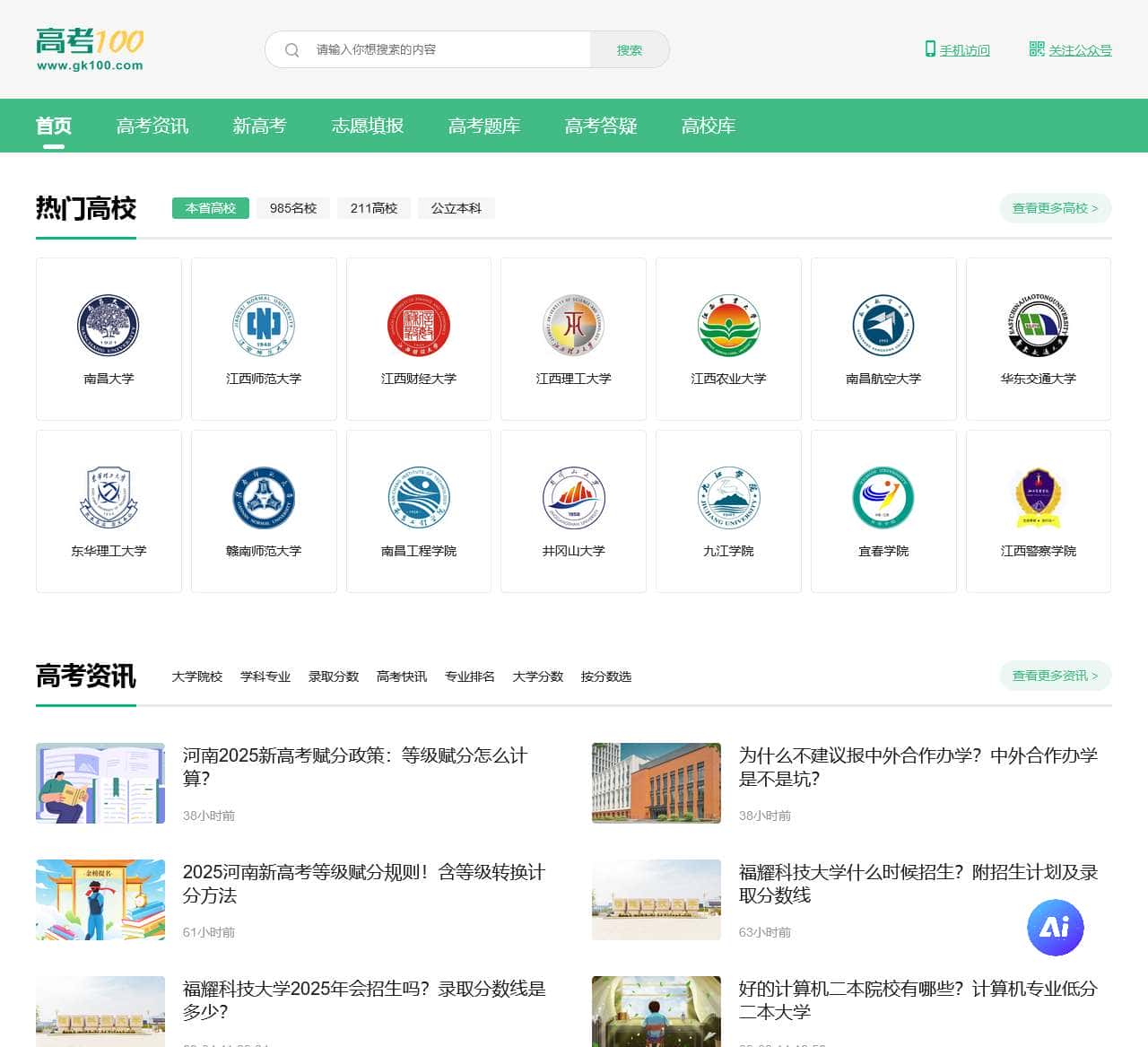
Task: Select the 211高校 filter tab
Action: (x=374, y=208)
